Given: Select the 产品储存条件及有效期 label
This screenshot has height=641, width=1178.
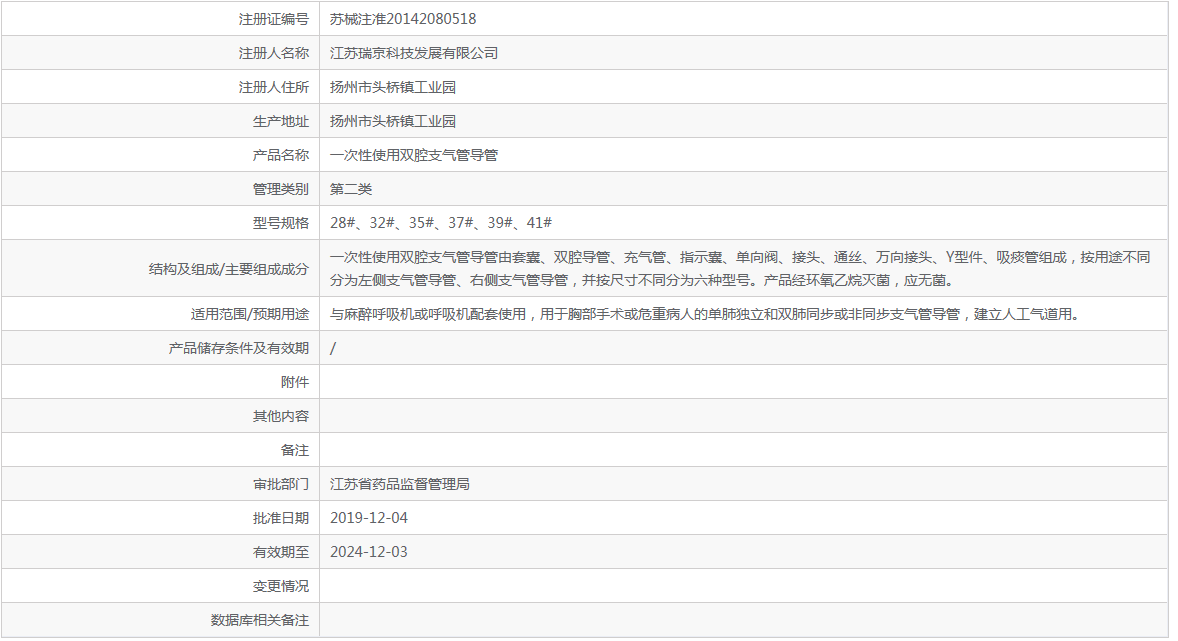Looking at the screenshot, I should [238, 348].
